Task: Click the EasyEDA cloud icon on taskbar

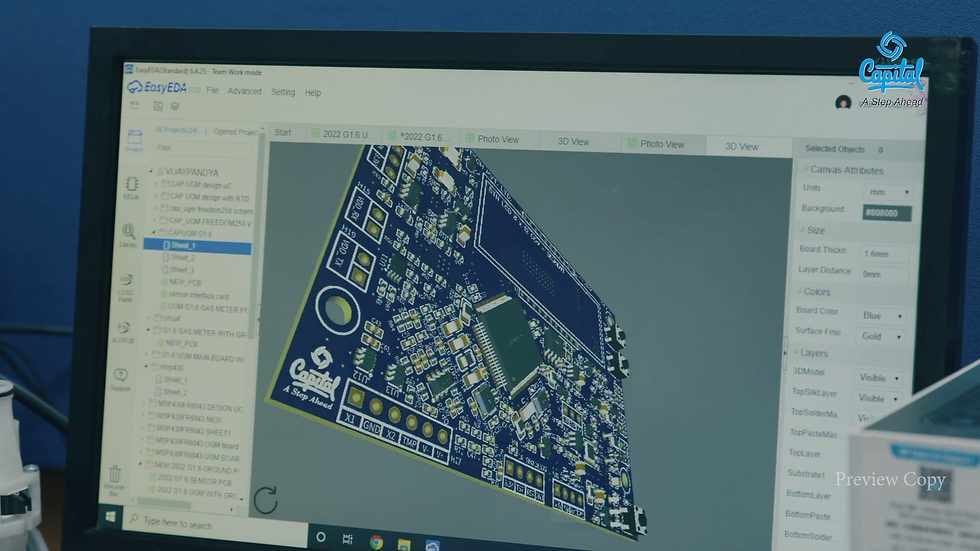Action: (432, 545)
